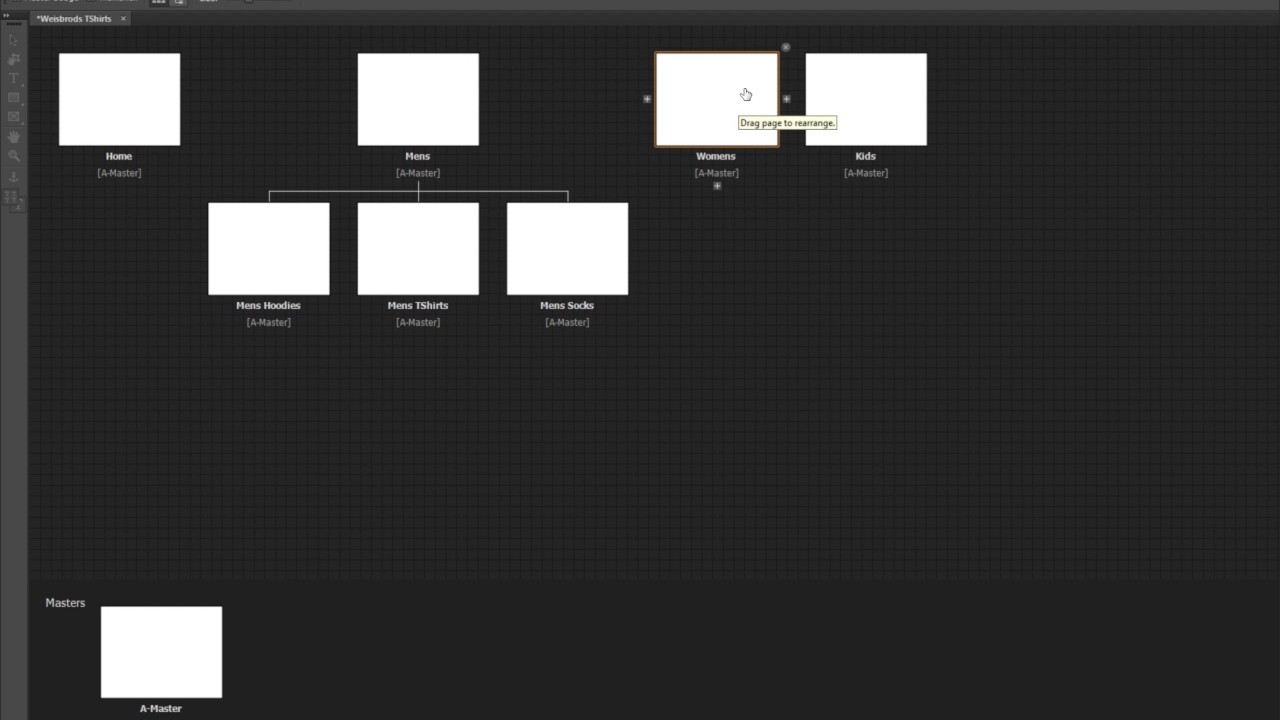Add a child page below Womens
This screenshot has width=1280, height=720.
pyautogui.click(x=717, y=186)
